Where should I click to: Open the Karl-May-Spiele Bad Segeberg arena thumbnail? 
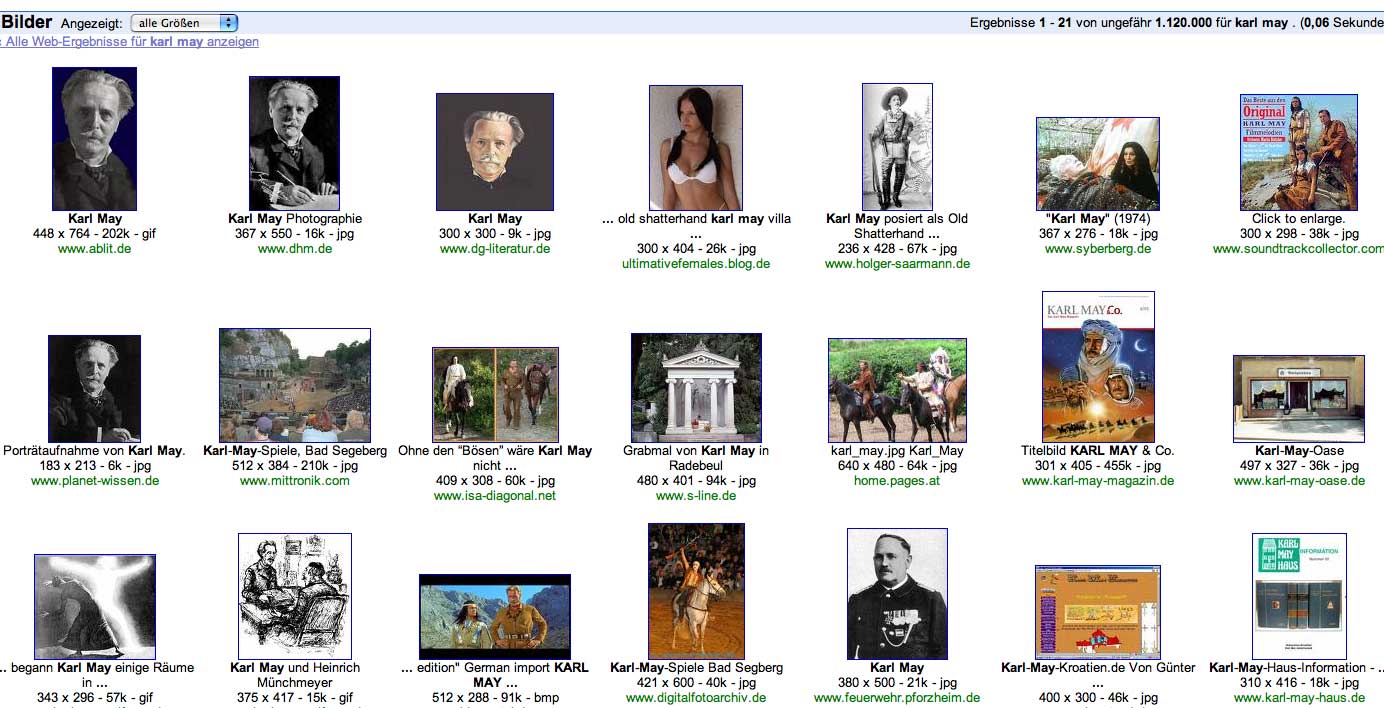pos(294,385)
